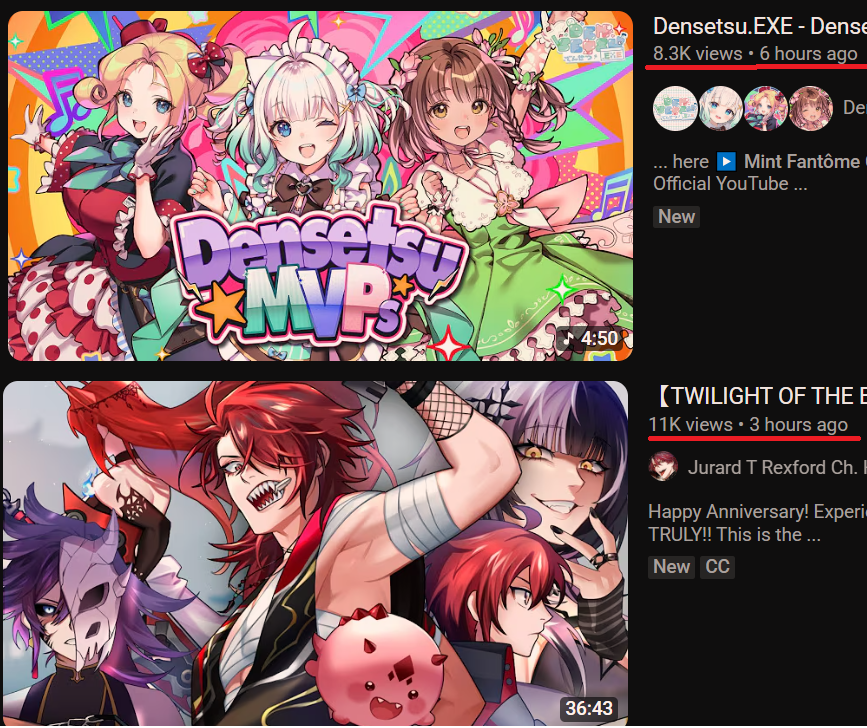Click the 36:43 duration badge
Viewport: 867px width, 728px height.
pyautogui.click(x=589, y=708)
